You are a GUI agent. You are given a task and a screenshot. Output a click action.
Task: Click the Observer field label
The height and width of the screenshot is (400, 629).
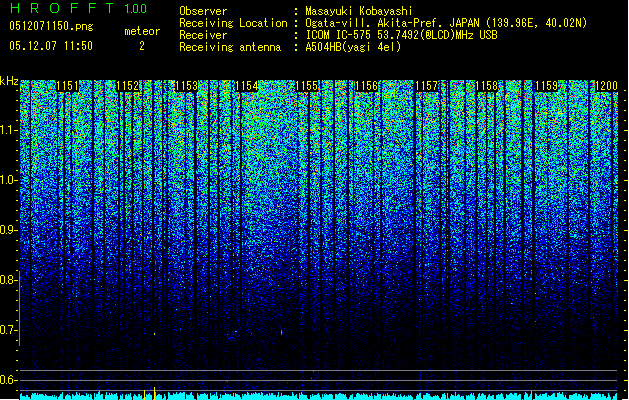203,11
